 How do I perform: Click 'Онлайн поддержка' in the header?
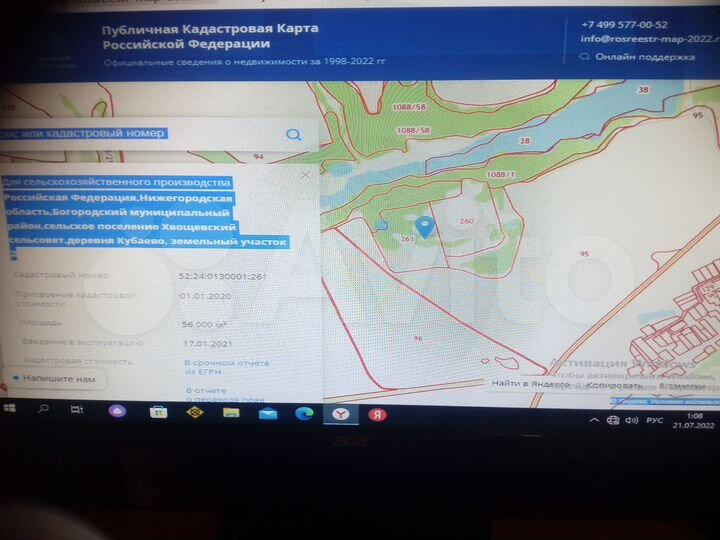[x=637, y=57]
